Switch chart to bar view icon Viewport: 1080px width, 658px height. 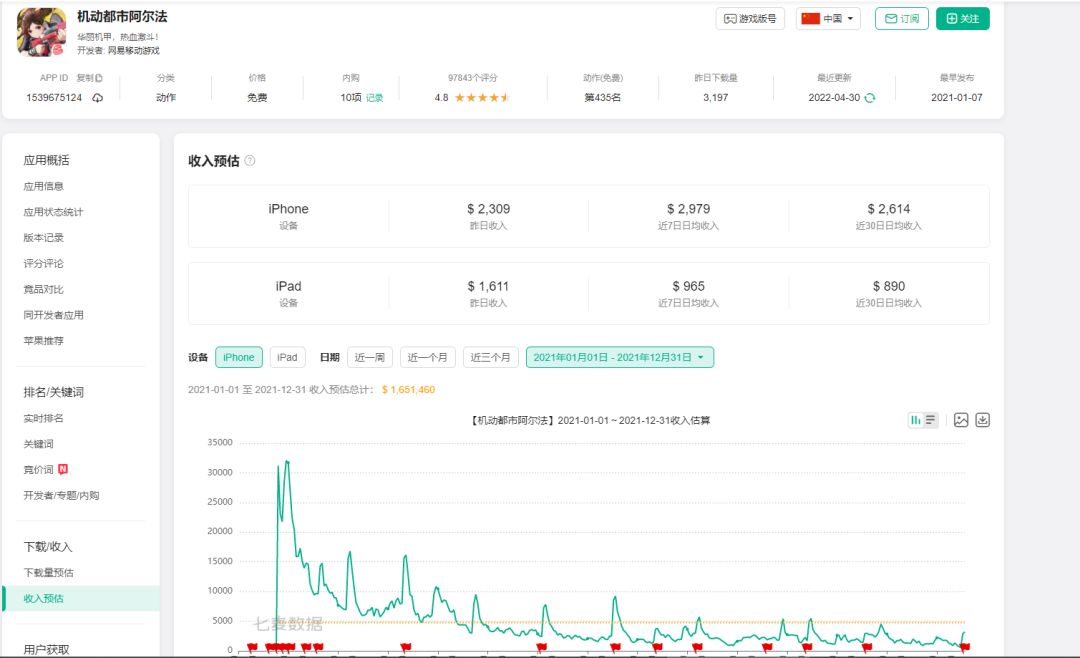tap(915, 420)
